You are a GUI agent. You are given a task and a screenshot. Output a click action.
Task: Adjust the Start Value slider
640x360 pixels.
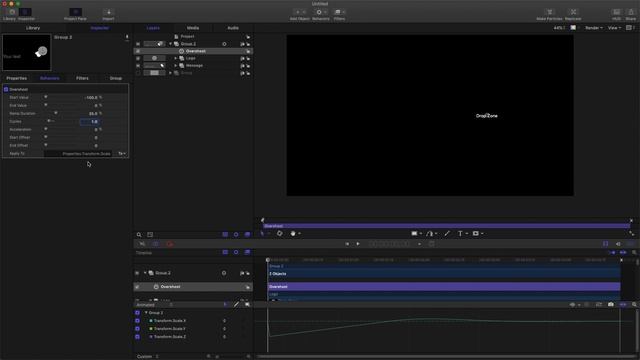click(x=46, y=97)
